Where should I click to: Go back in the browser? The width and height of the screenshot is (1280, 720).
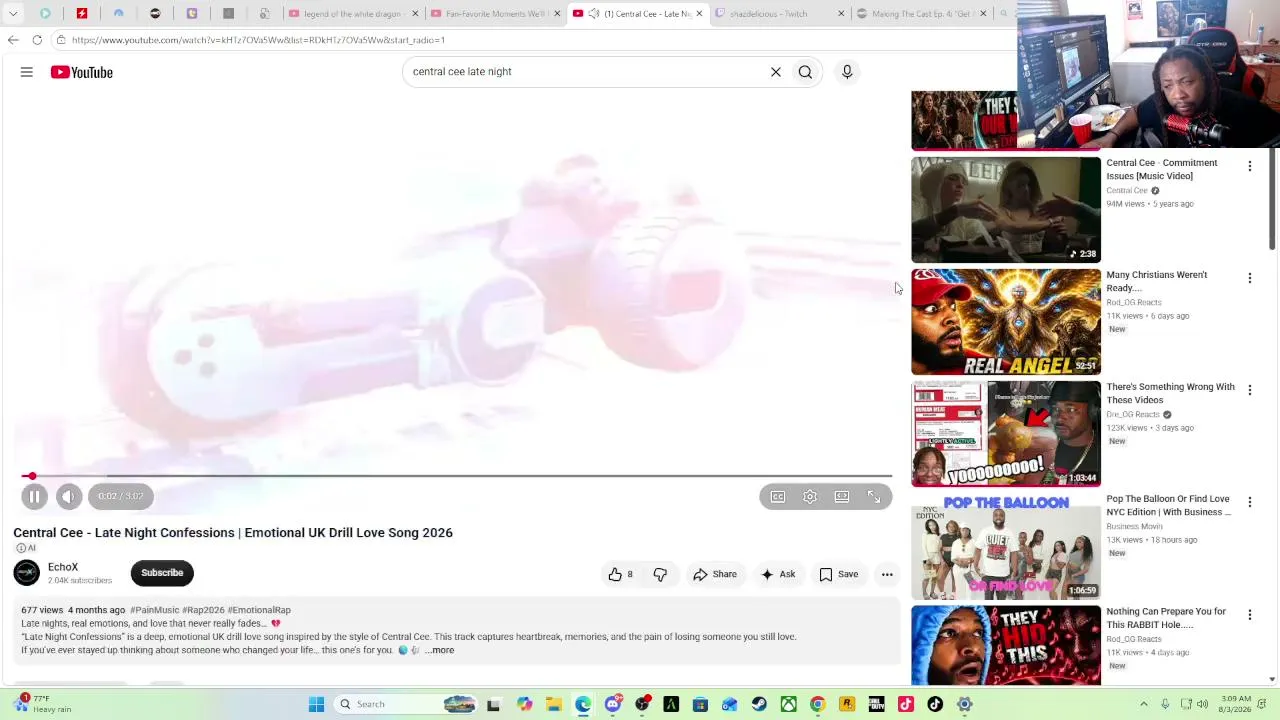pos(13,40)
